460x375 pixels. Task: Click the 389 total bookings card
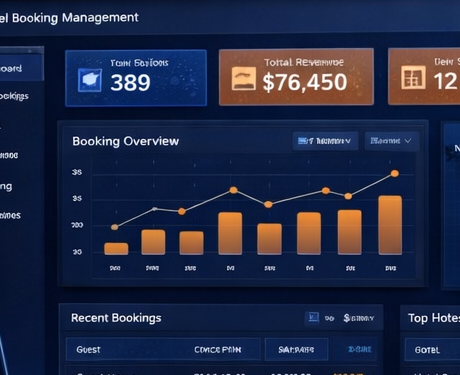136,78
